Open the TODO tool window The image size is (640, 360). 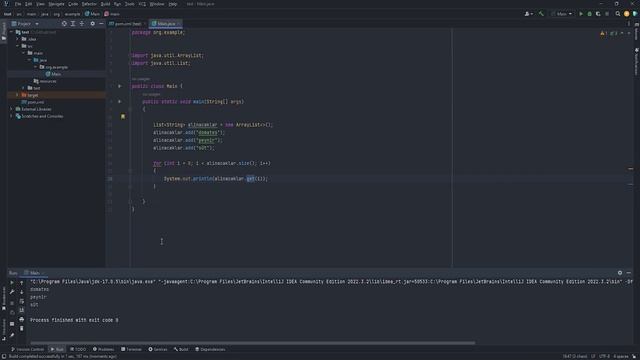click(78, 349)
